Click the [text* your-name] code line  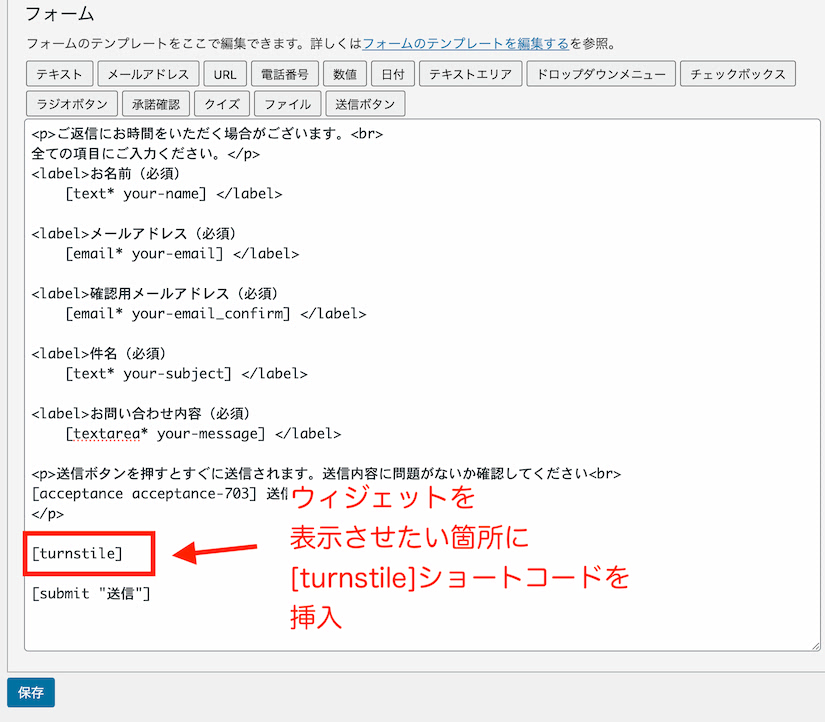[x=174, y=194]
